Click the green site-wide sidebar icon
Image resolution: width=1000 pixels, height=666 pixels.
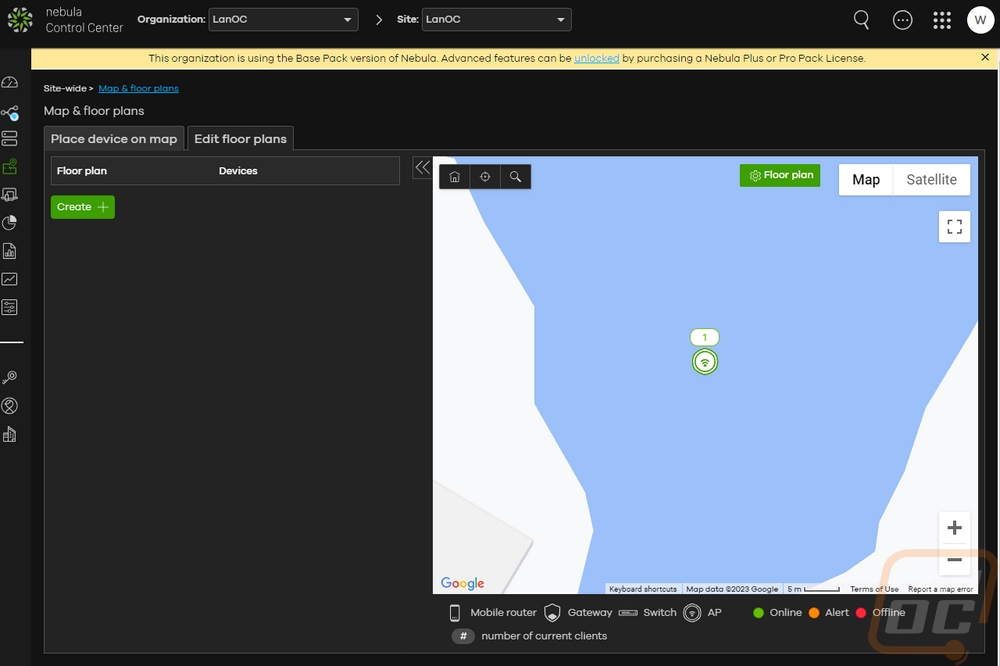pos(10,166)
